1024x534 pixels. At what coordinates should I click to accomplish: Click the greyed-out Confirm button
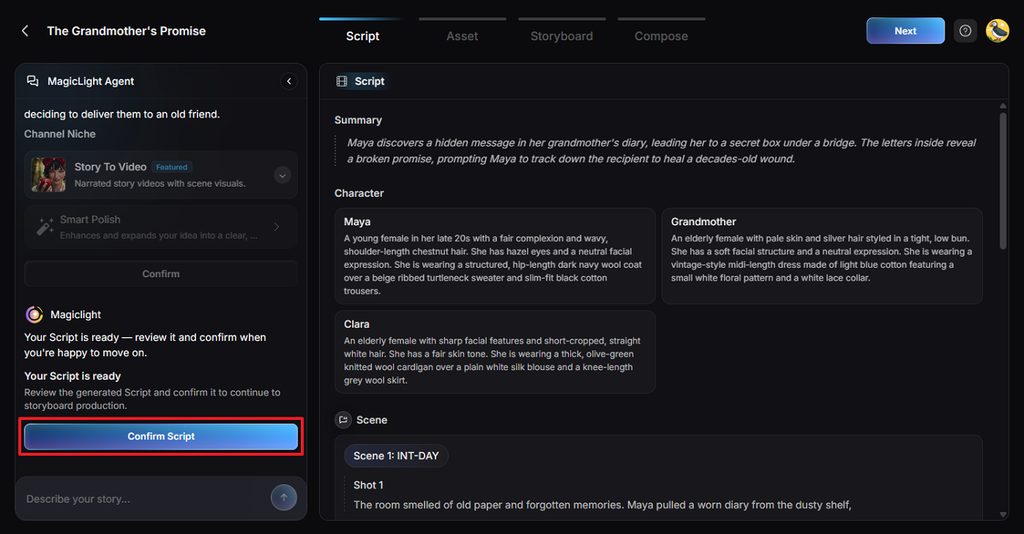(161, 274)
